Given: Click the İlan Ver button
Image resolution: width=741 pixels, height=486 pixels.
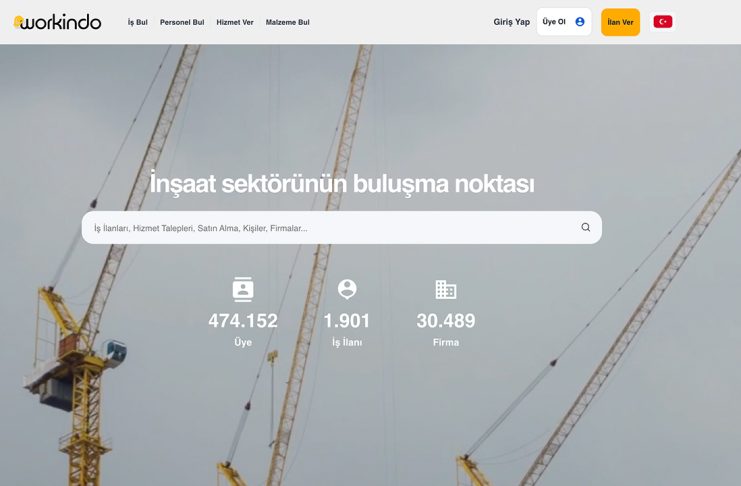Looking at the screenshot, I should 620,22.
